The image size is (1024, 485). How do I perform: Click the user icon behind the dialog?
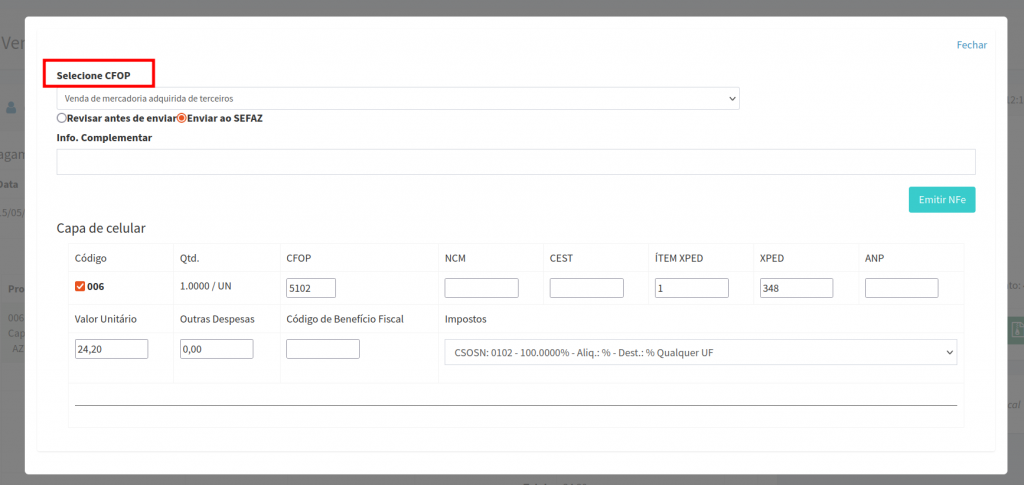pos(12,106)
